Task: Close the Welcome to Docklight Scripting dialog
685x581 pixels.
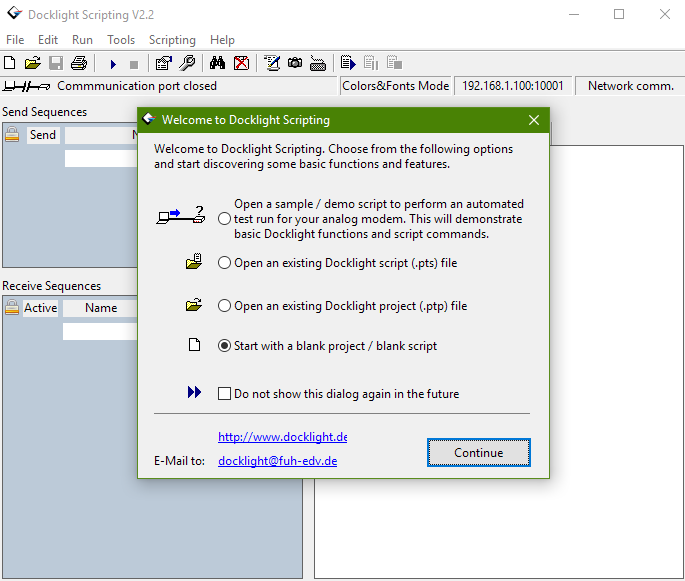Action: [534, 120]
